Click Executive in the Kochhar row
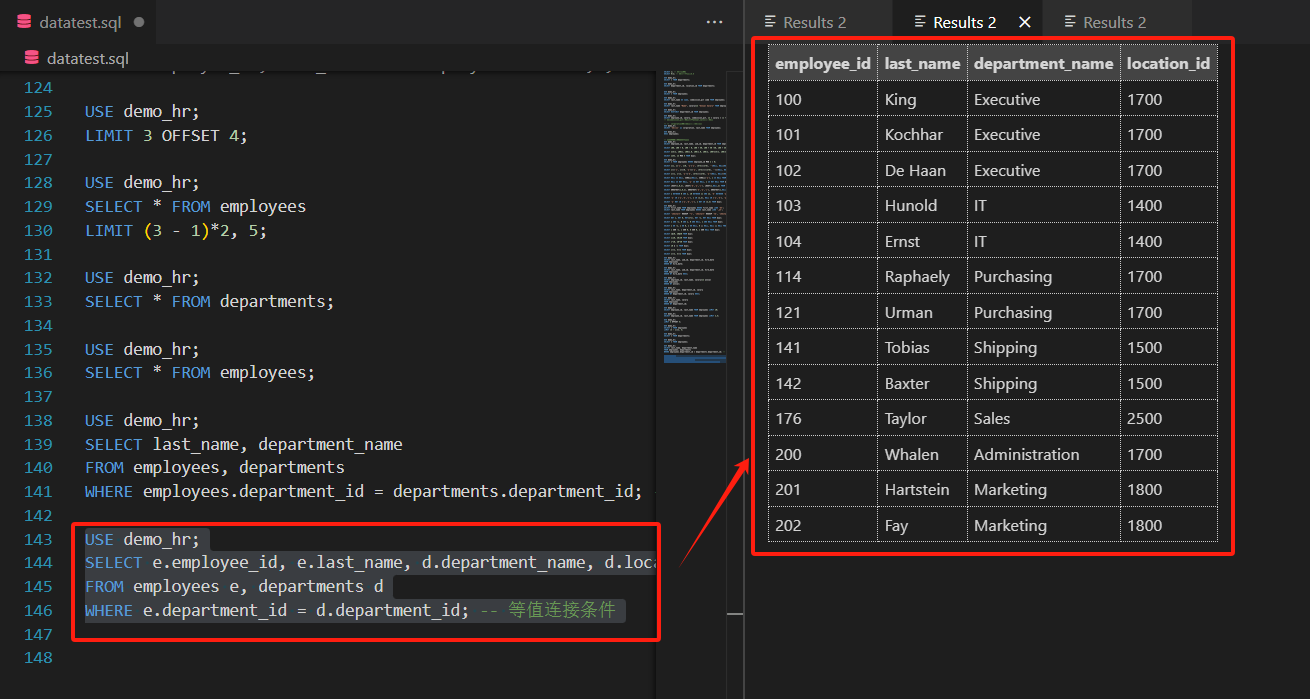This screenshot has height=699, width=1310. click(x=1043, y=134)
